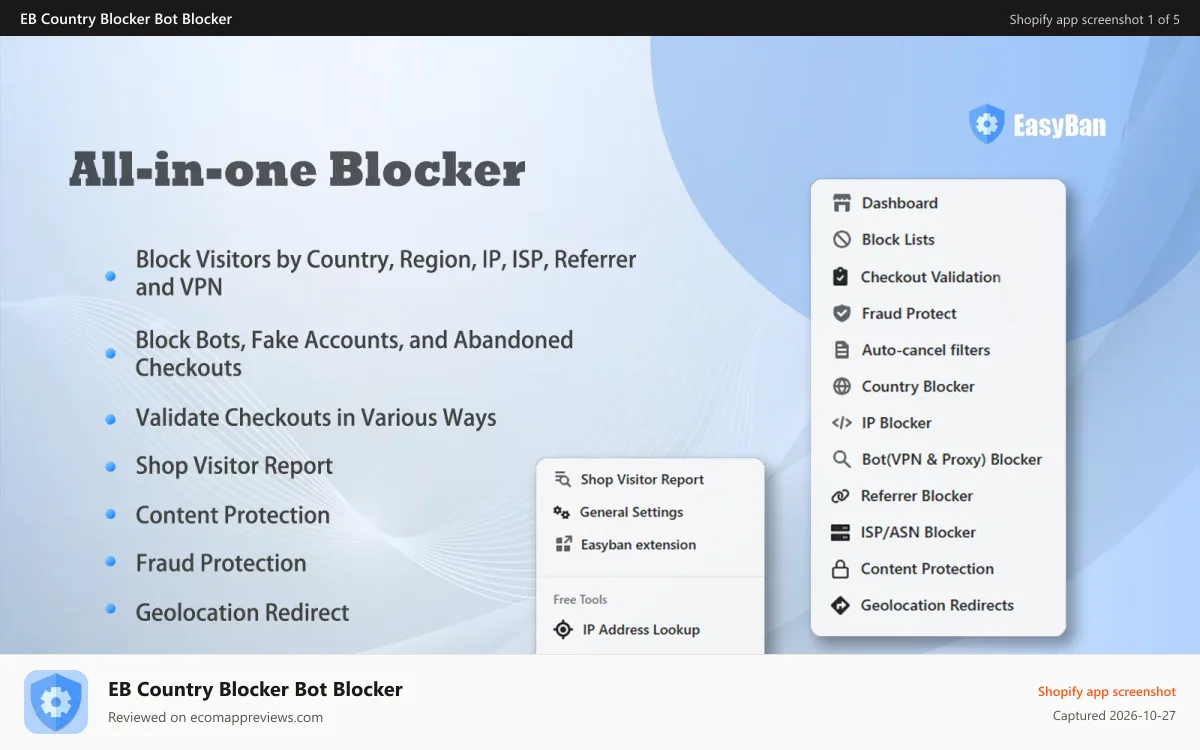The width and height of the screenshot is (1200, 750).
Task: Click the footer EB Country Blocker Bot Blocker title
Action: [x=255, y=689]
